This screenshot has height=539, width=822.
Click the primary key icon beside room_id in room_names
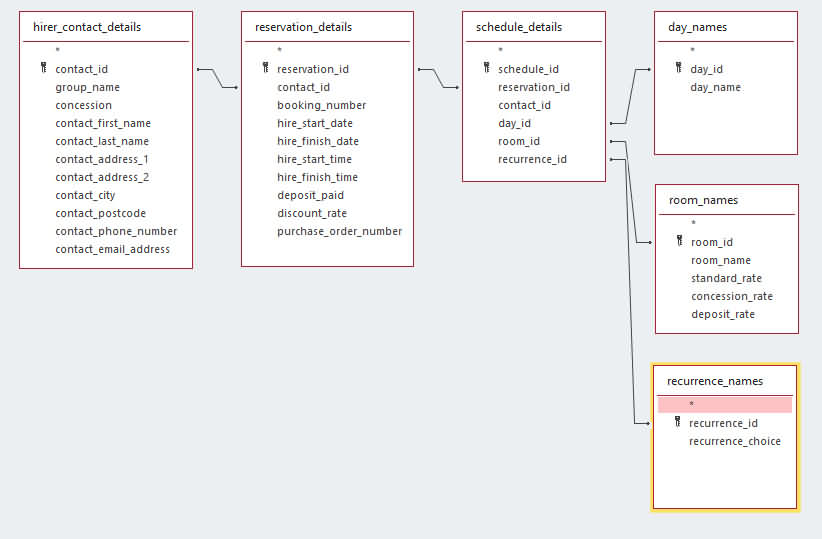coord(679,241)
